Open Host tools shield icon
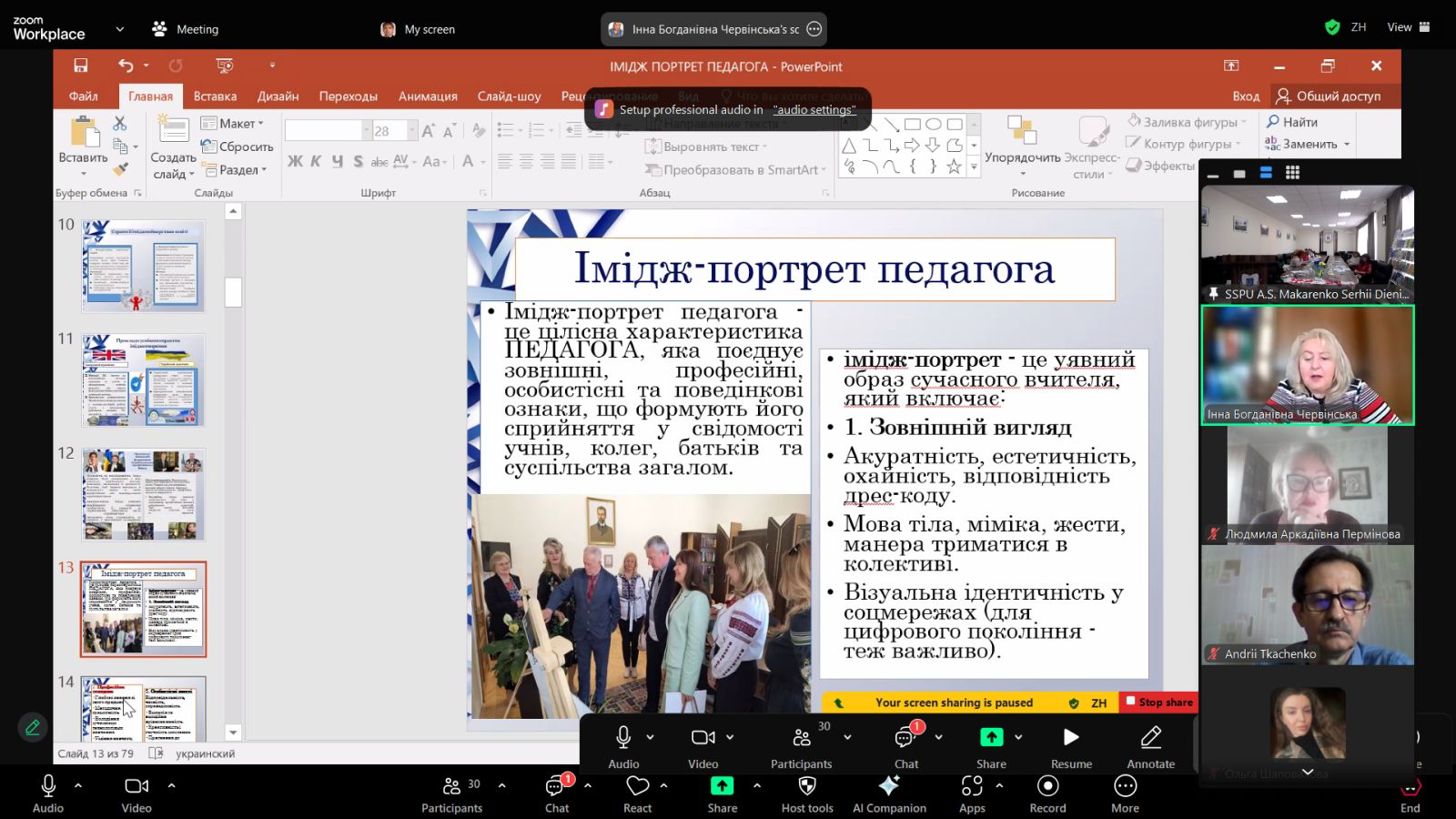This screenshot has height=819, width=1456. (807, 785)
